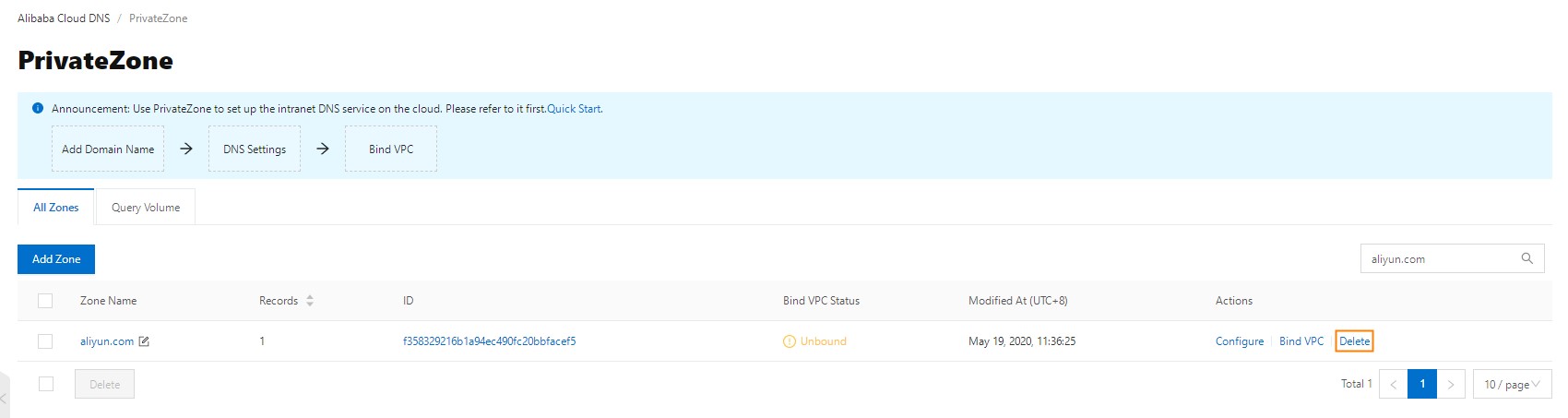1568x418 pixels.
Task: Switch to the Query Volume tab
Action: (x=146, y=208)
